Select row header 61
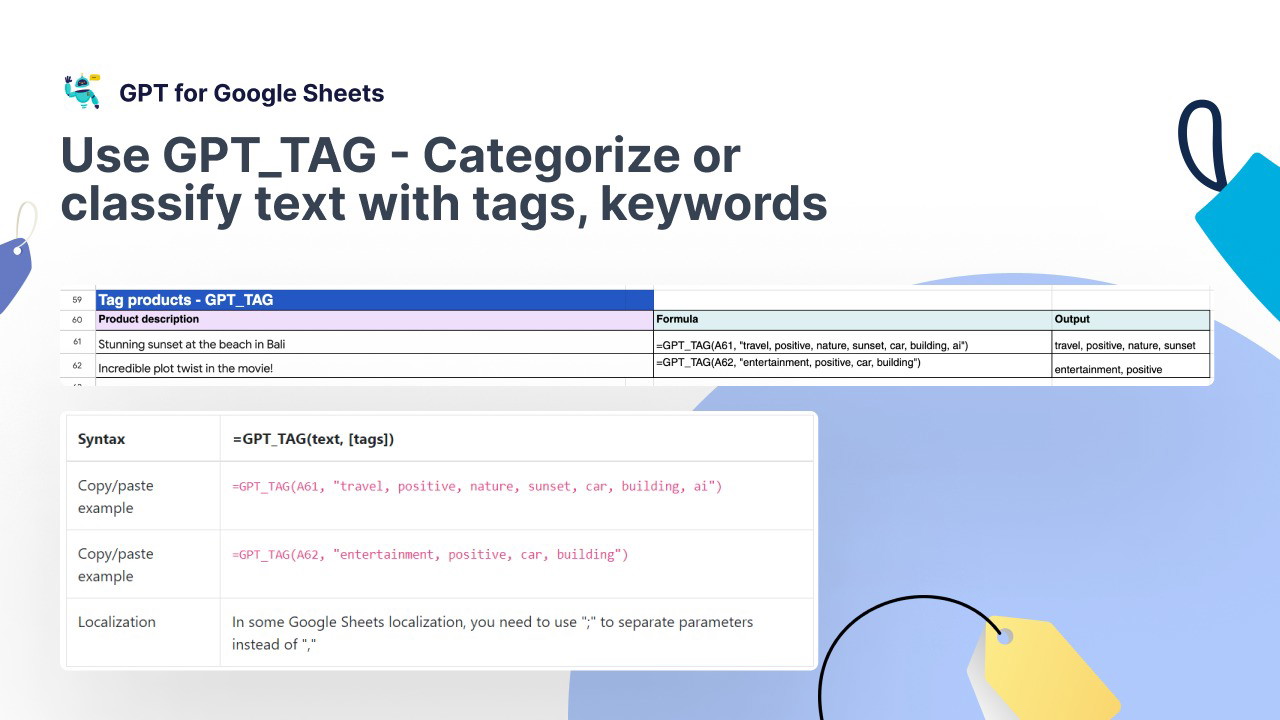Viewport: 1280px width, 720px height. pyautogui.click(x=77, y=342)
